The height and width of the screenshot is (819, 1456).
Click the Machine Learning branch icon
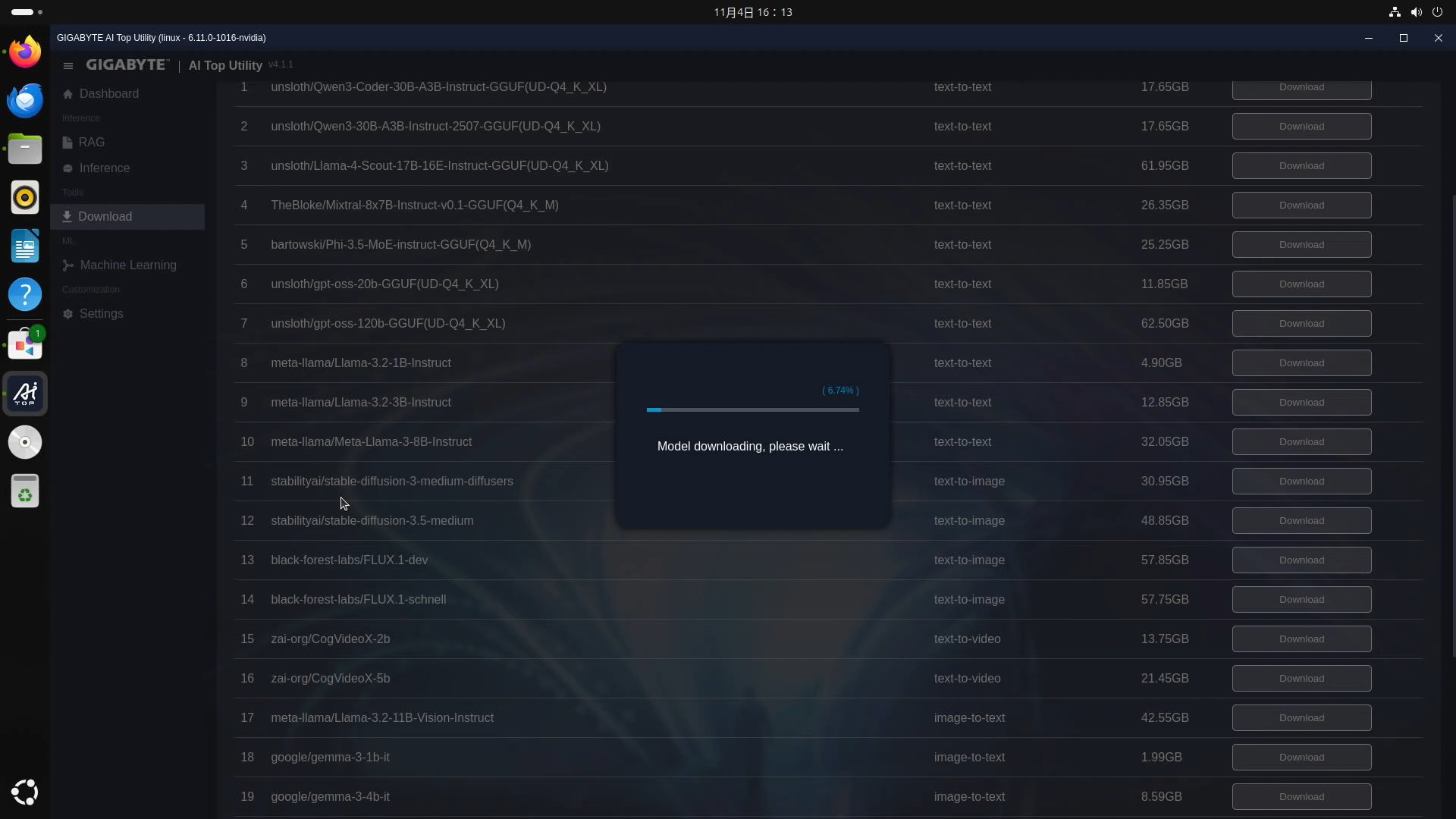tap(67, 265)
